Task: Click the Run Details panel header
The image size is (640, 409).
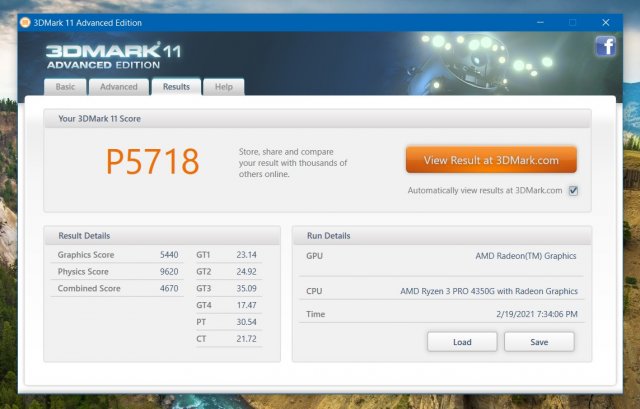Action: coord(441,235)
